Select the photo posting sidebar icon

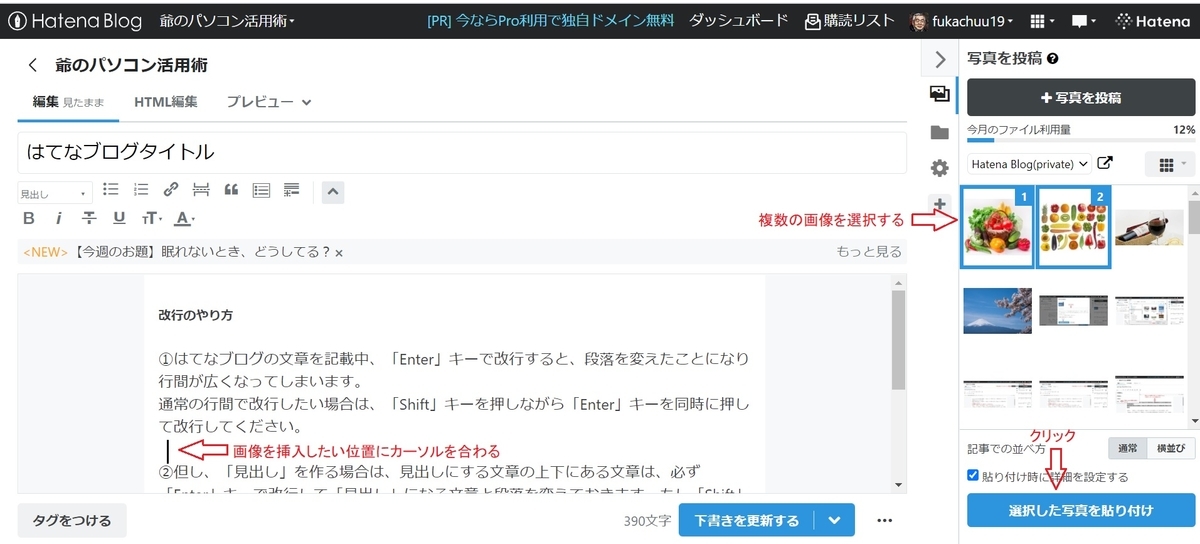coord(939,94)
